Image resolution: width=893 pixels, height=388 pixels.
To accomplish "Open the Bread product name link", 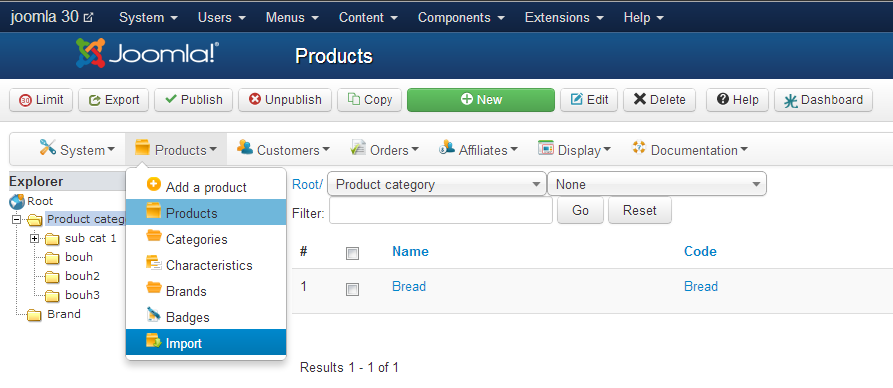I will [409, 286].
